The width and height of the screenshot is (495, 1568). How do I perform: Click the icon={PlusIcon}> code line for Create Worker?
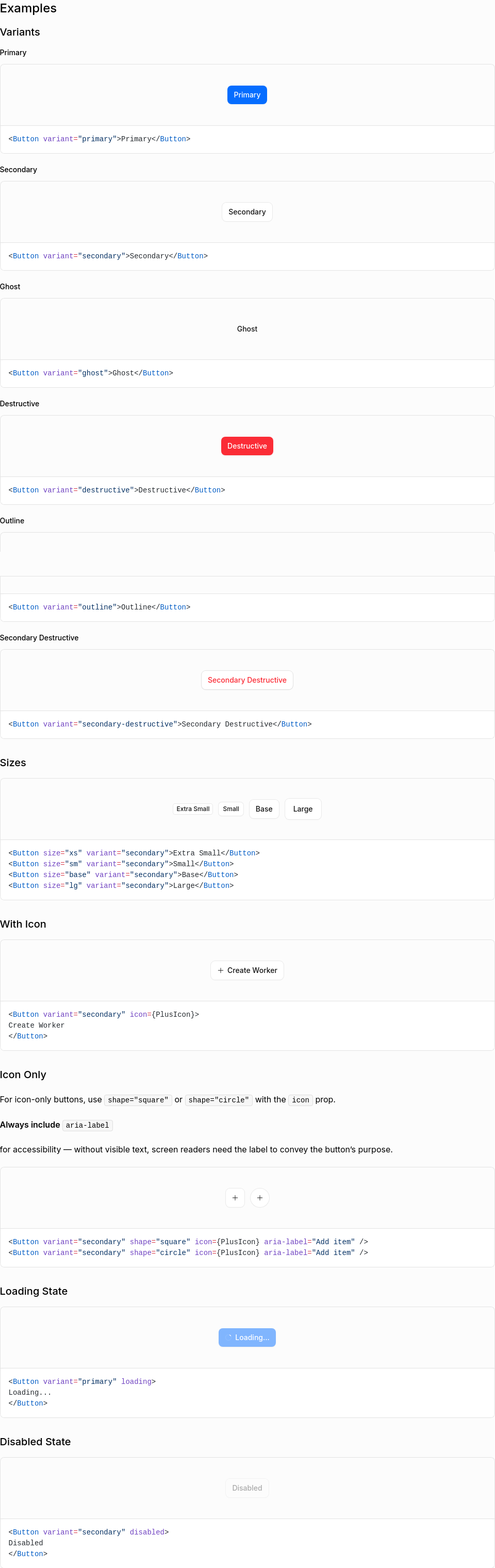(104, 1015)
